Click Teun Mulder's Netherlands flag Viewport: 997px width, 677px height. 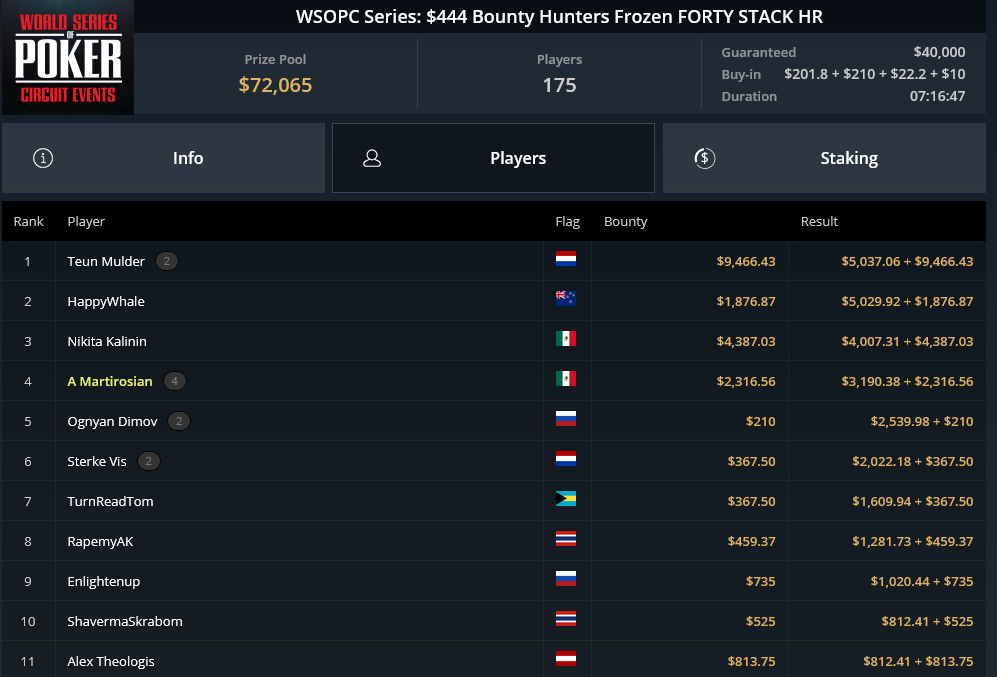tap(566, 259)
